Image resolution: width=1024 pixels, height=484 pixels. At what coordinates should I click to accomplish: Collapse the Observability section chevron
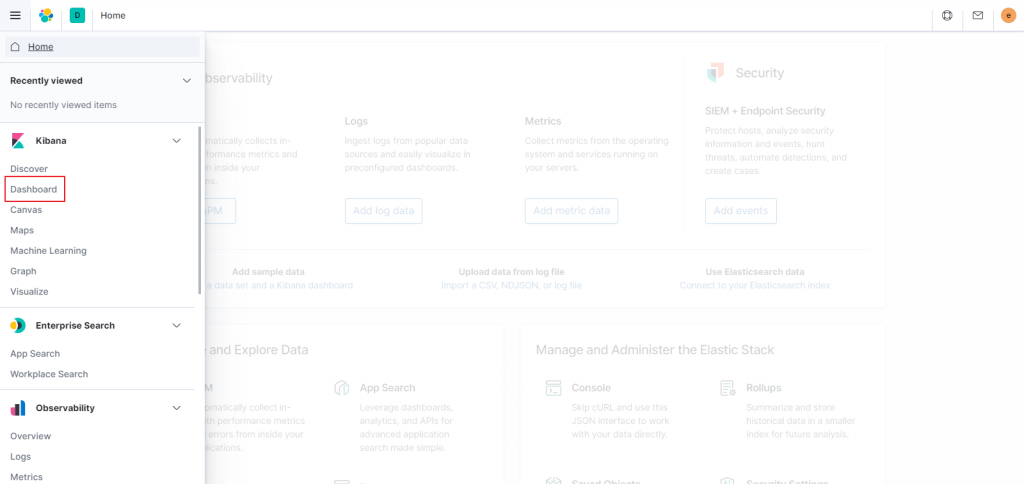[x=176, y=408]
